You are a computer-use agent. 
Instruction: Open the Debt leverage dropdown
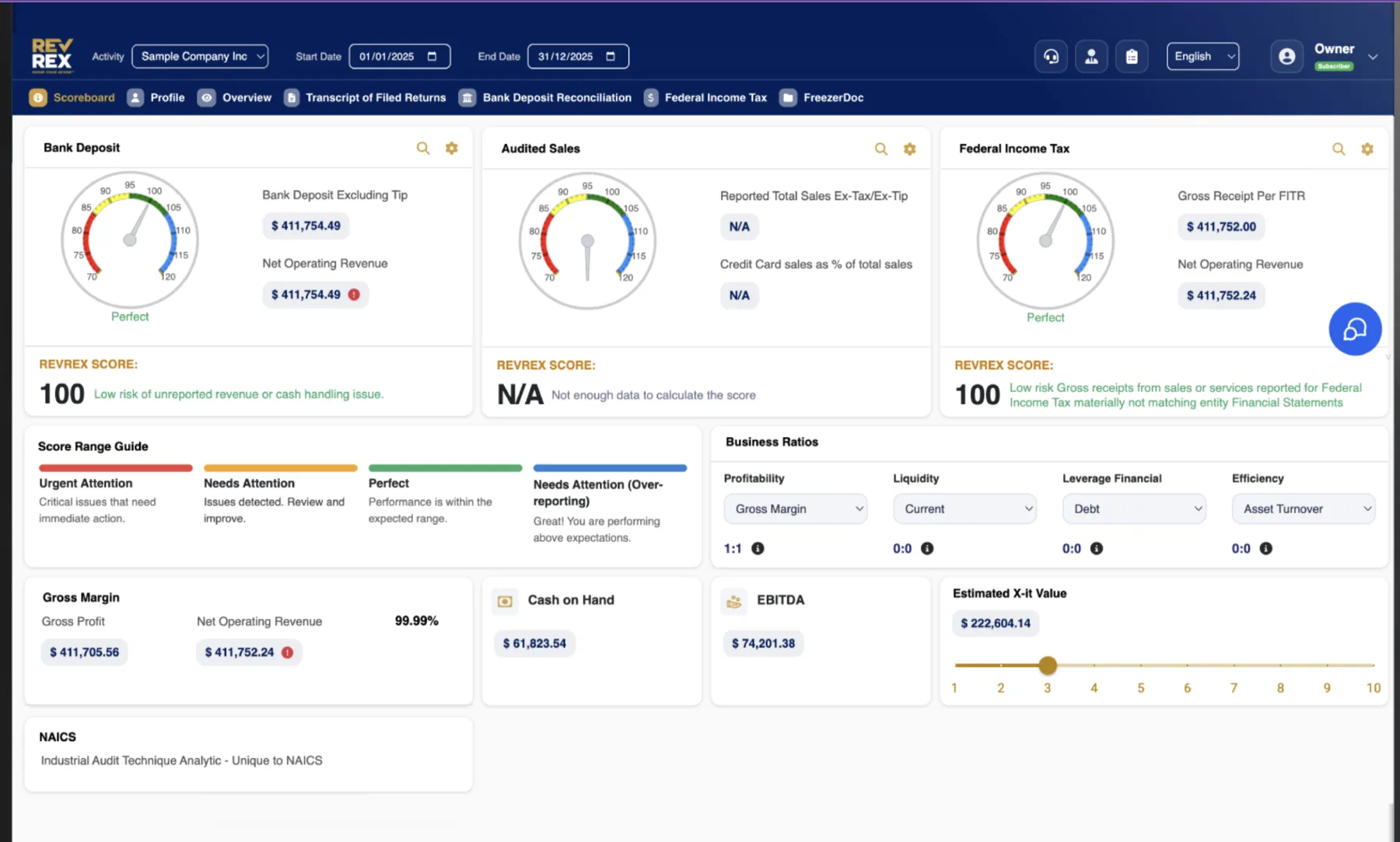(x=1134, y=508)
